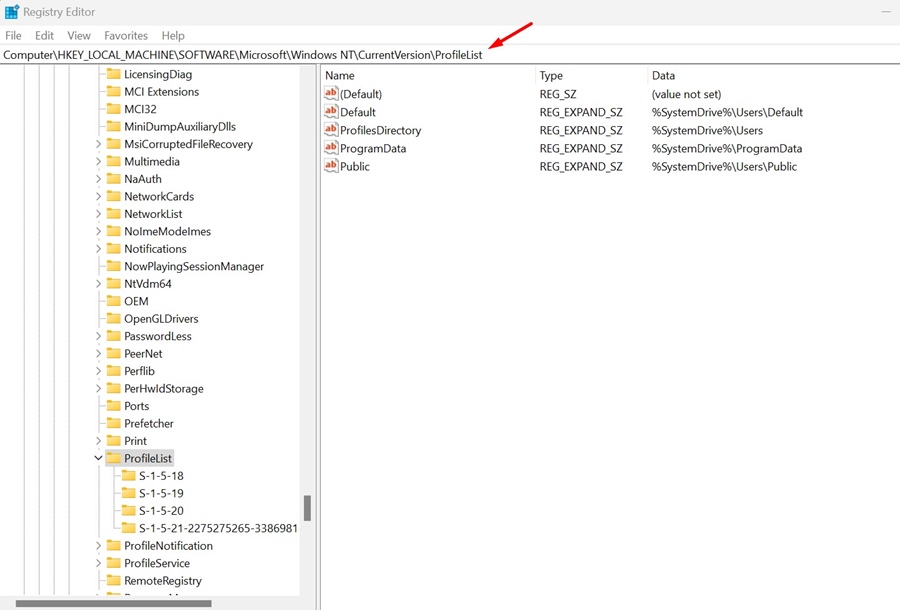Click the registry path address bar
The height and width of the screenshot is (610, 900).
coord(450,55)
